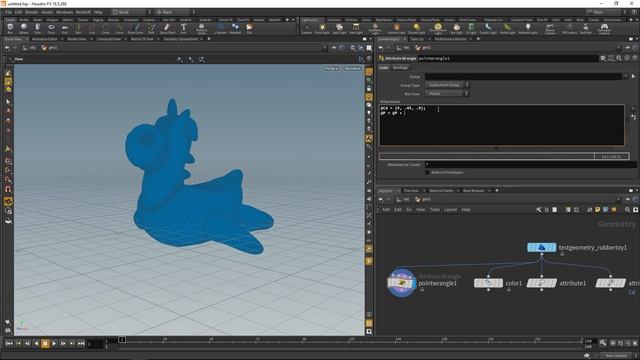640x360 pixels.
Task: Jump to last frame on timeline
Action: pos(81,344)
